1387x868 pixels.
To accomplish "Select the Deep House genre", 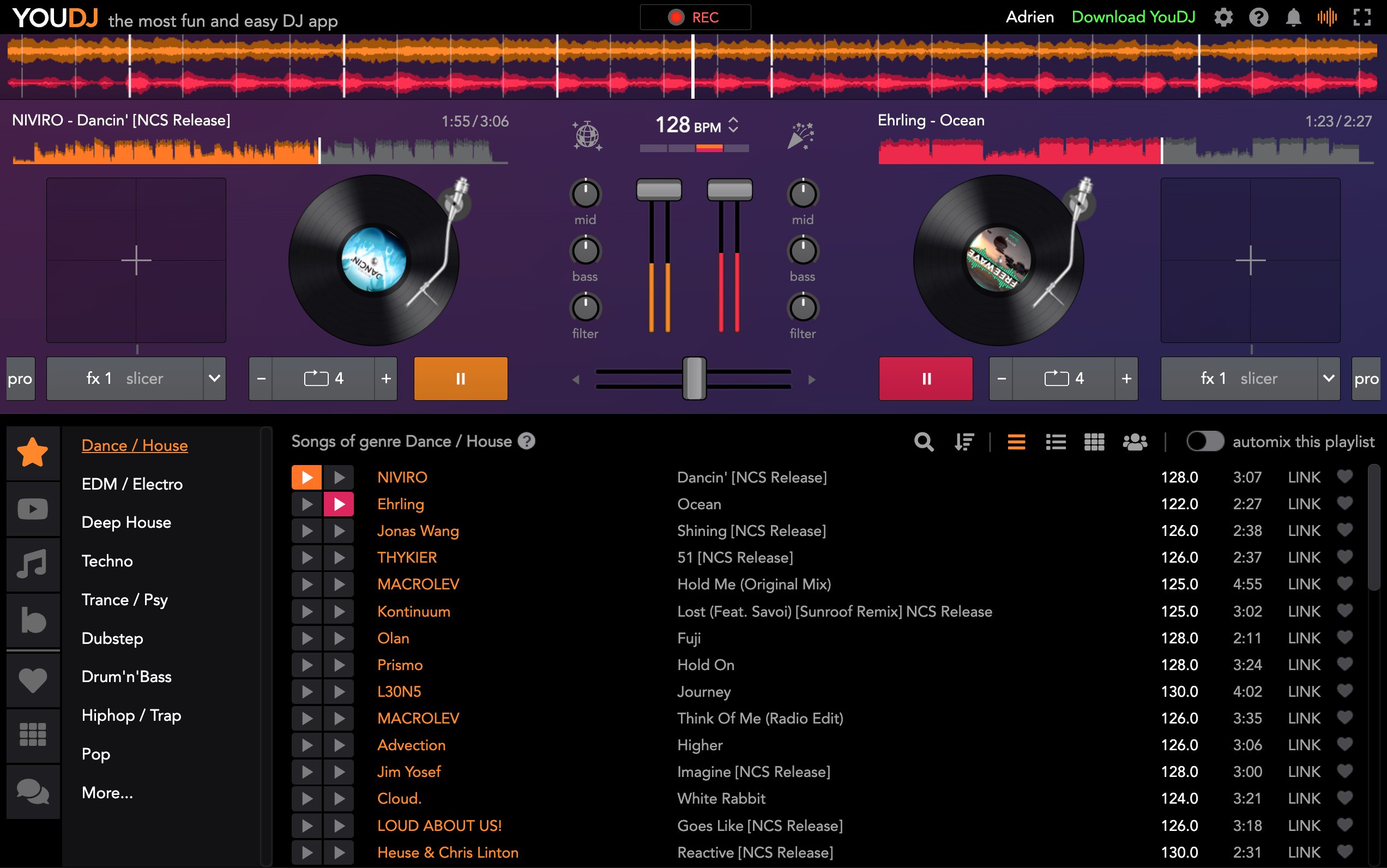I will 126,522.
